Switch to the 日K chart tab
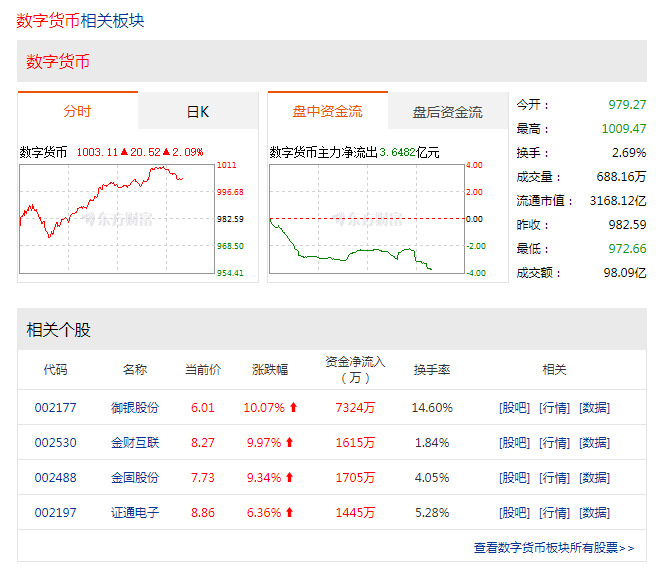Viewport: 662px width, 572px height. (x=198, y=111)
